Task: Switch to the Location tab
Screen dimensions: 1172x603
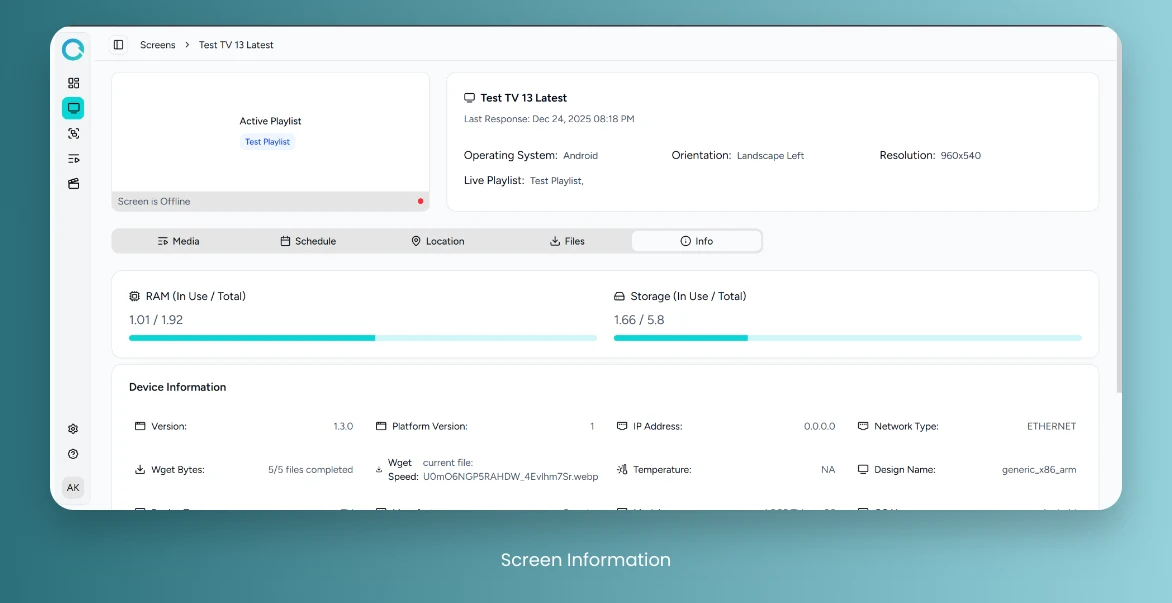Action: click(x=437, y=241)
